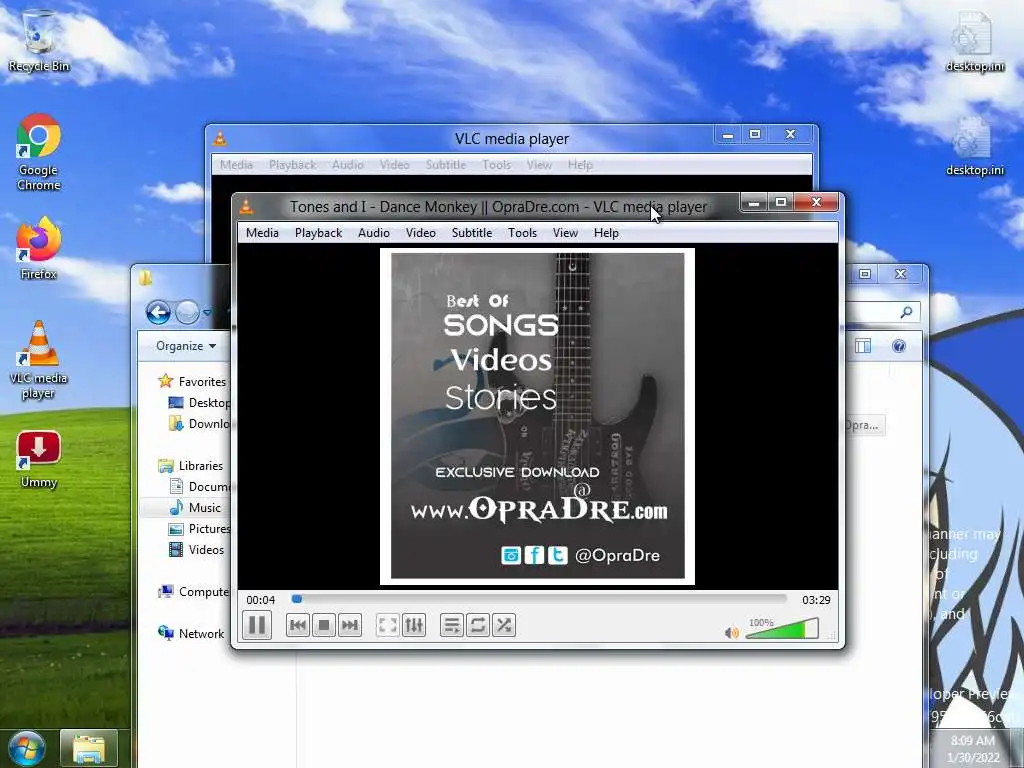Open Firefox desktop shortcut
Image resolution: width=1024 pixels, height=768 pixels.
pos(39,248)
